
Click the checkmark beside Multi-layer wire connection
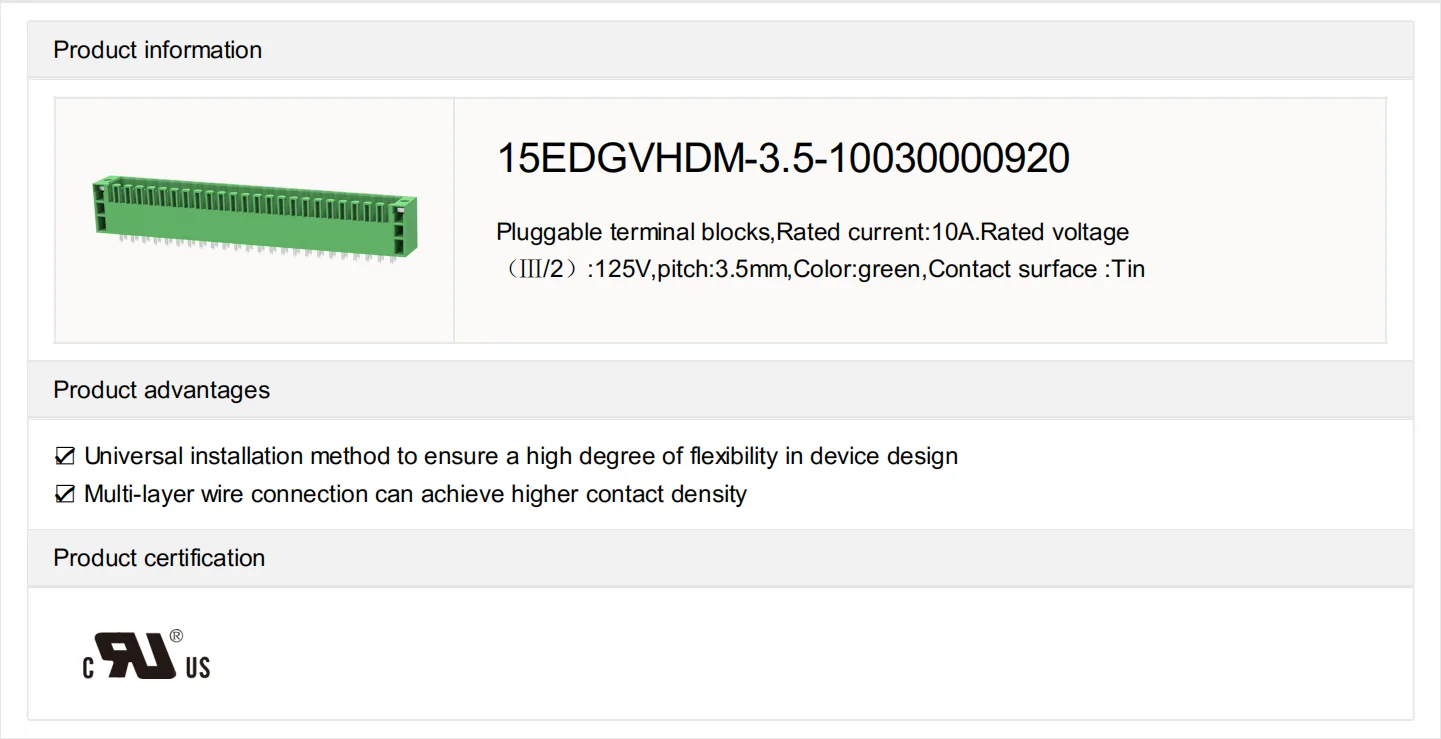click(x=65, y=495)
